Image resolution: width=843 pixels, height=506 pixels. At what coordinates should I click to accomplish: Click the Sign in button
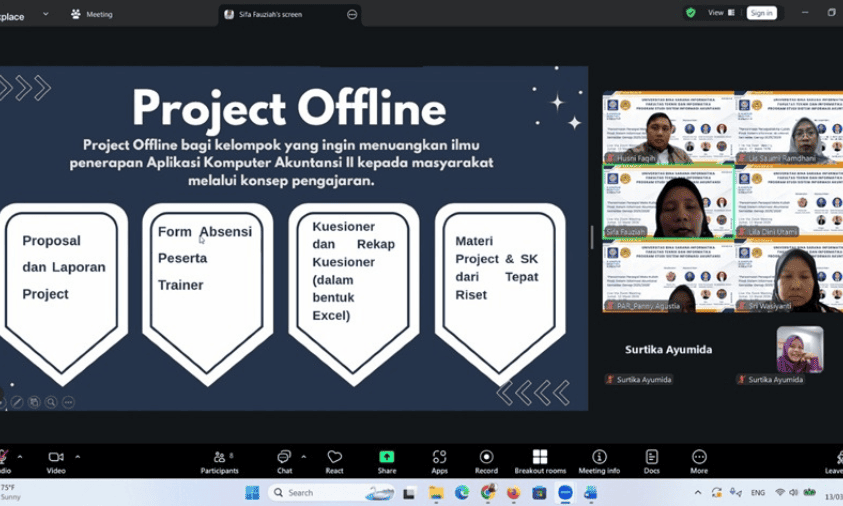(761, 13)
